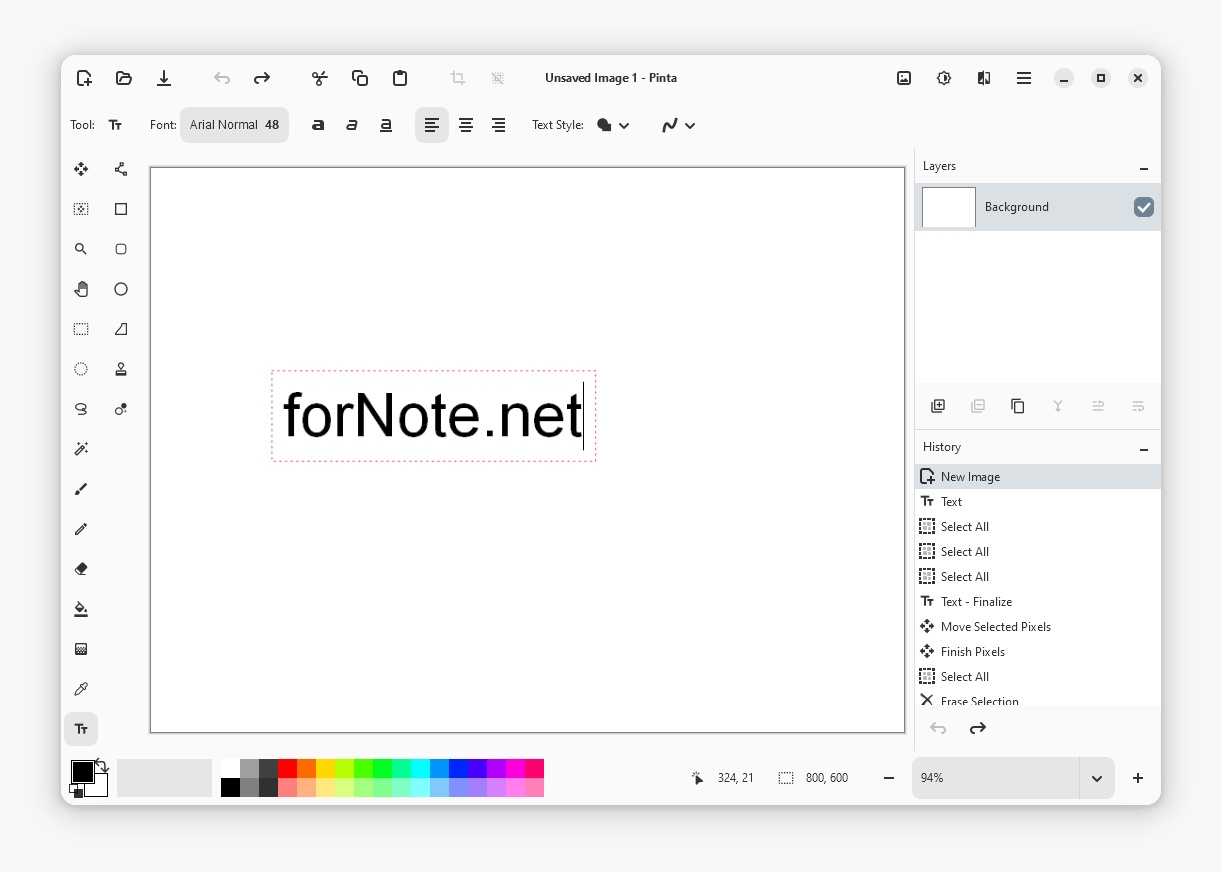Viewport: 1222px width, 872px height.
Task: Click redo button in History panel
Action: pos(978,728)
